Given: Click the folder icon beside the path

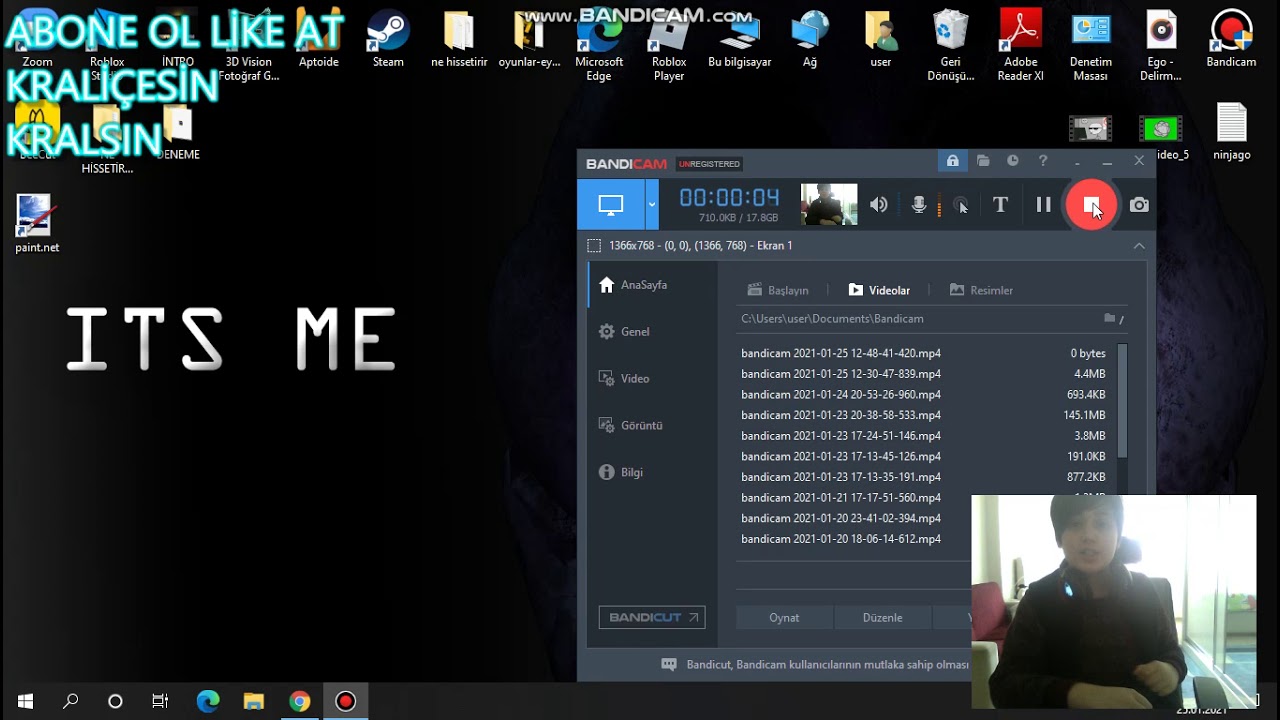Looking at the screenshot, I should tap(1110, 318).
